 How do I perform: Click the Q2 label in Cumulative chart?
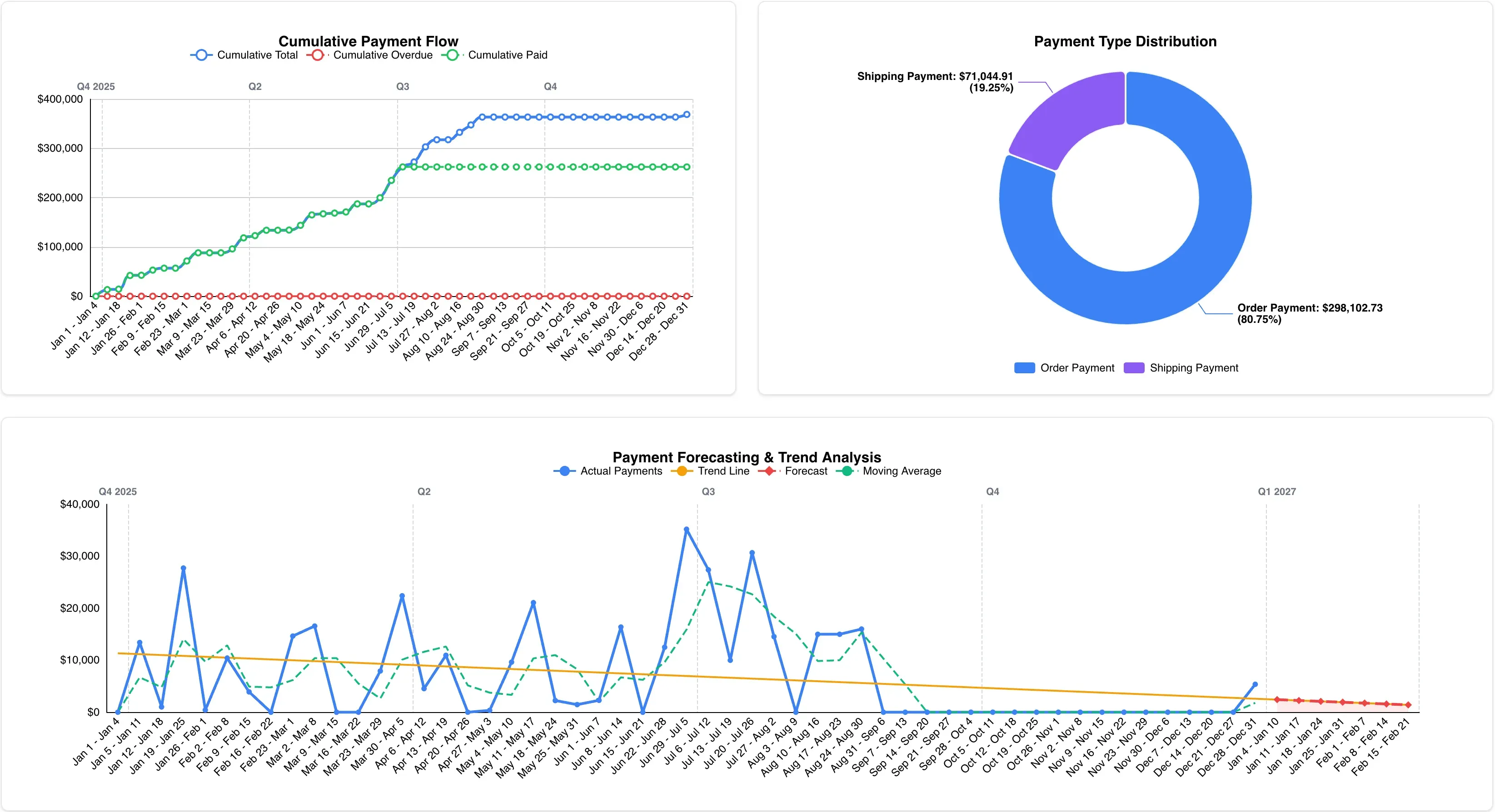click(x=255, y=86)
